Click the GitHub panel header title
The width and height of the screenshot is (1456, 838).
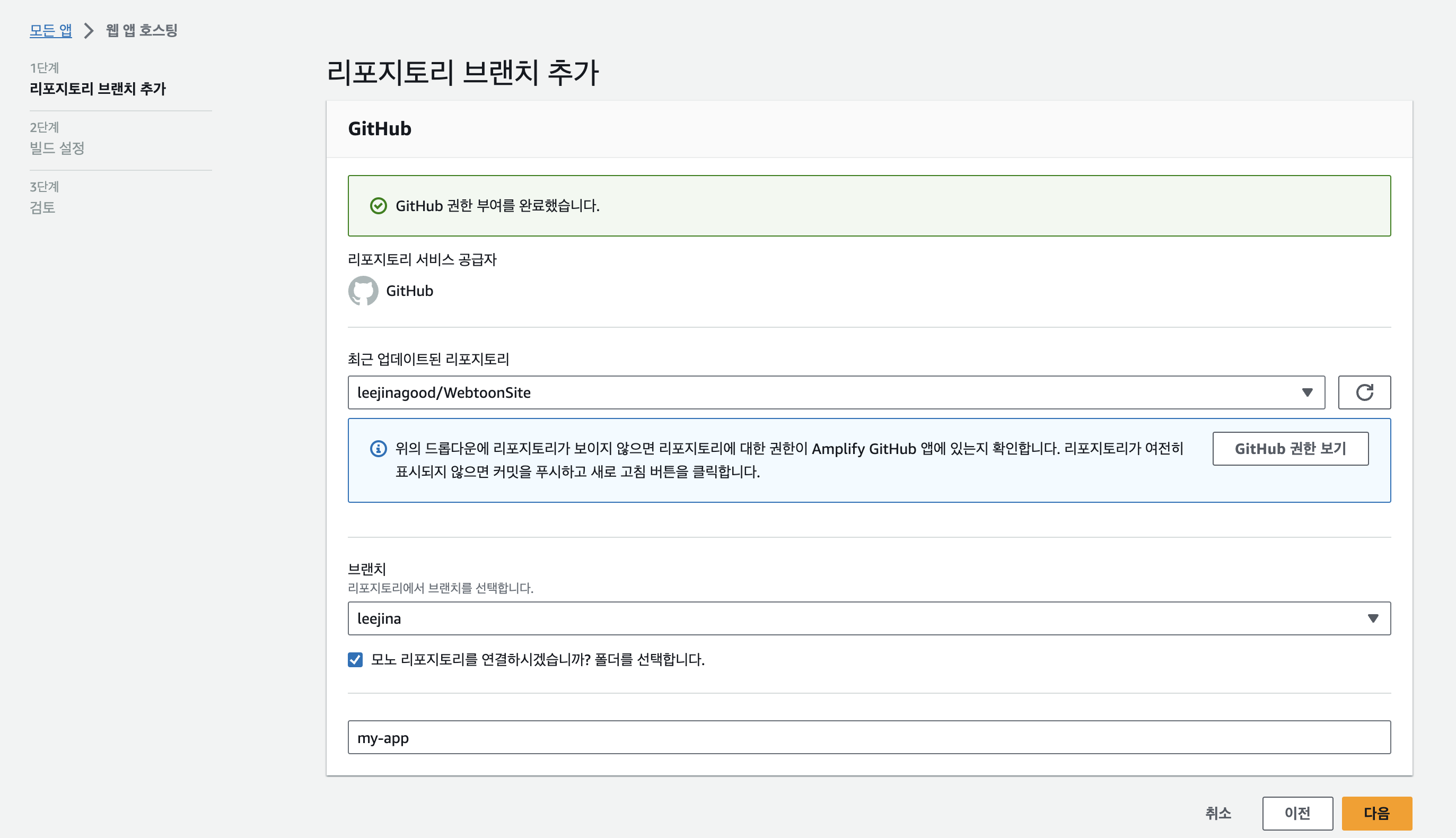coord(380,128)
